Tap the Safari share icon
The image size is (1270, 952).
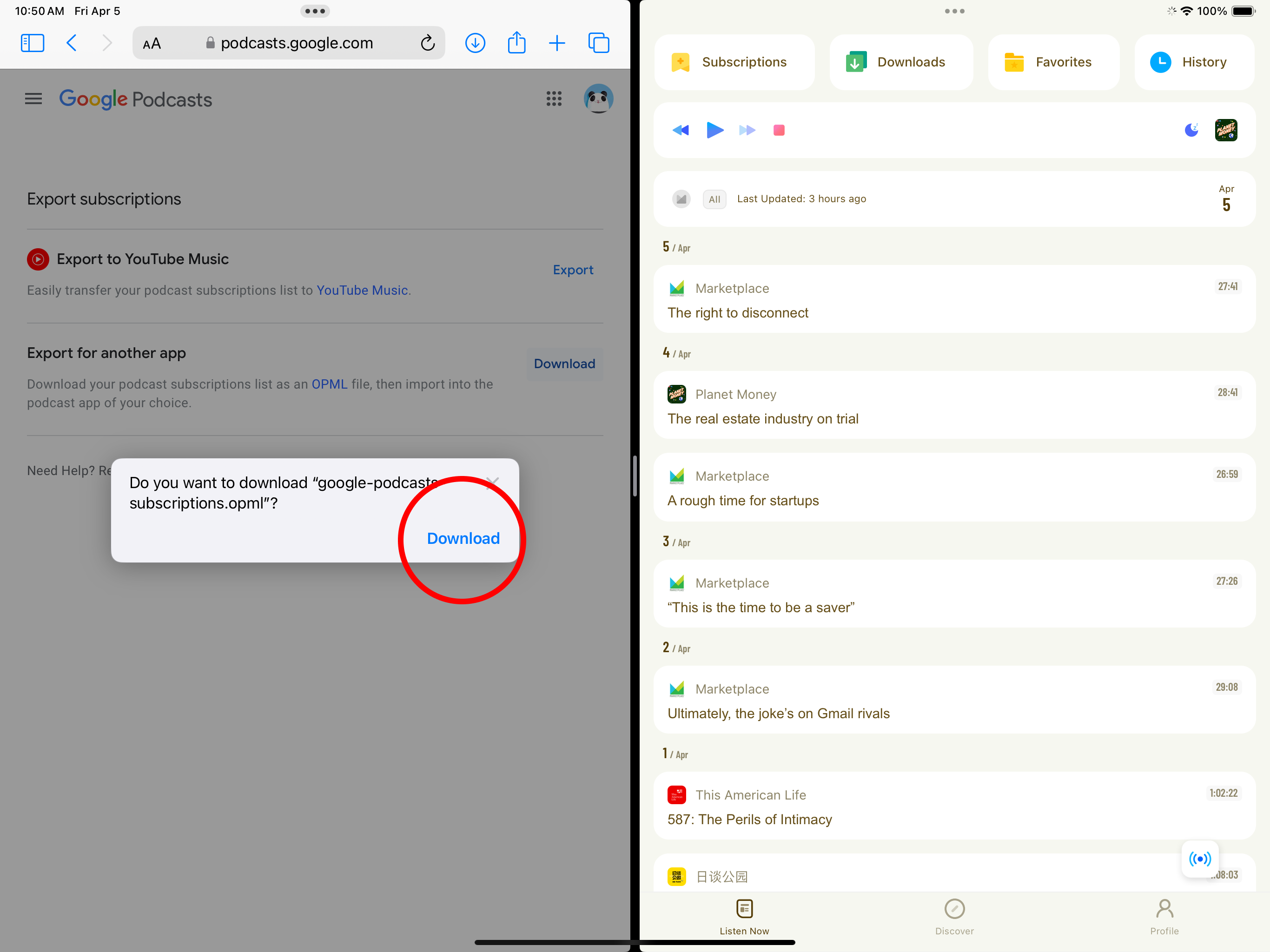pos(516,43)
